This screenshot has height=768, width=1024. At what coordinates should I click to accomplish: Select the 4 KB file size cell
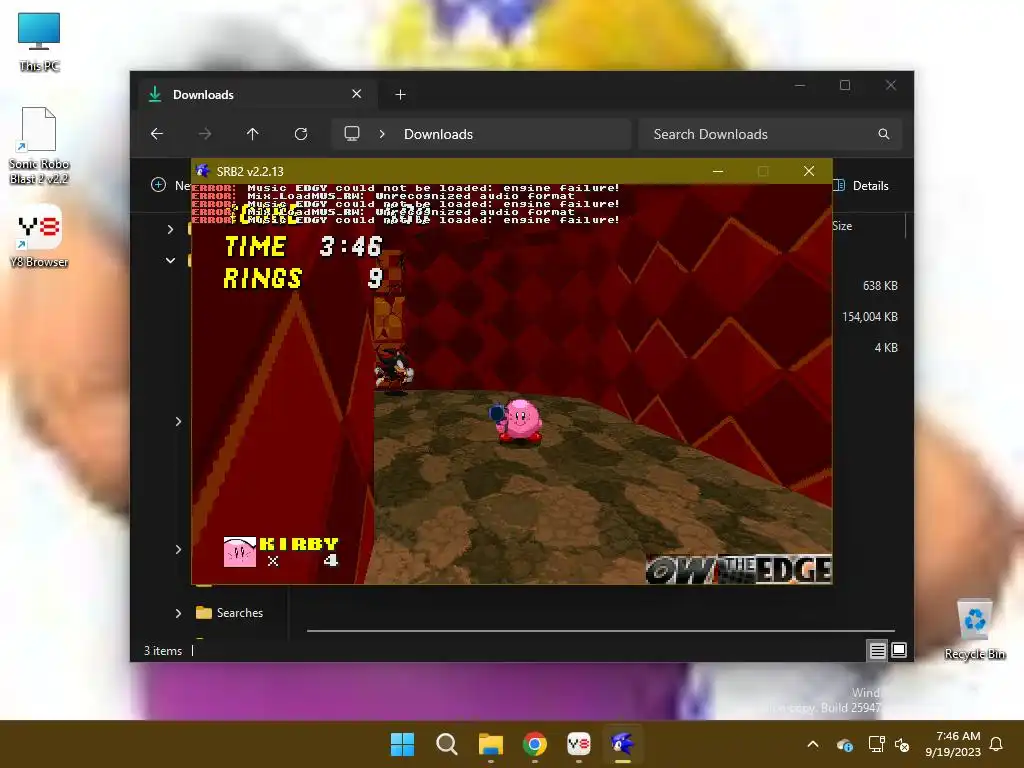tap(886, 347)
